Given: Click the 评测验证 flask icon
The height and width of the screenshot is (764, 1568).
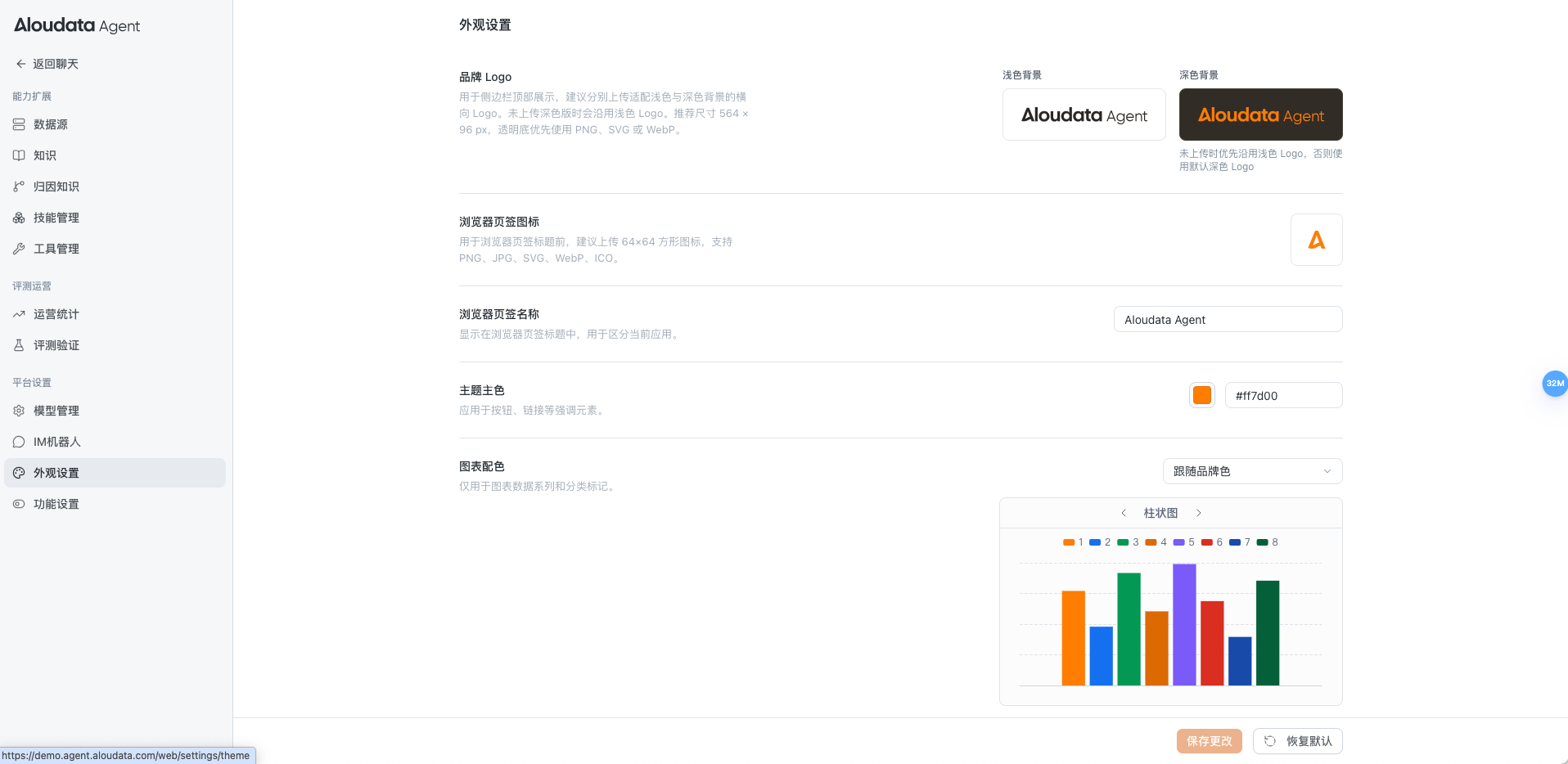Looking at the screenshot, I should 19,345.
